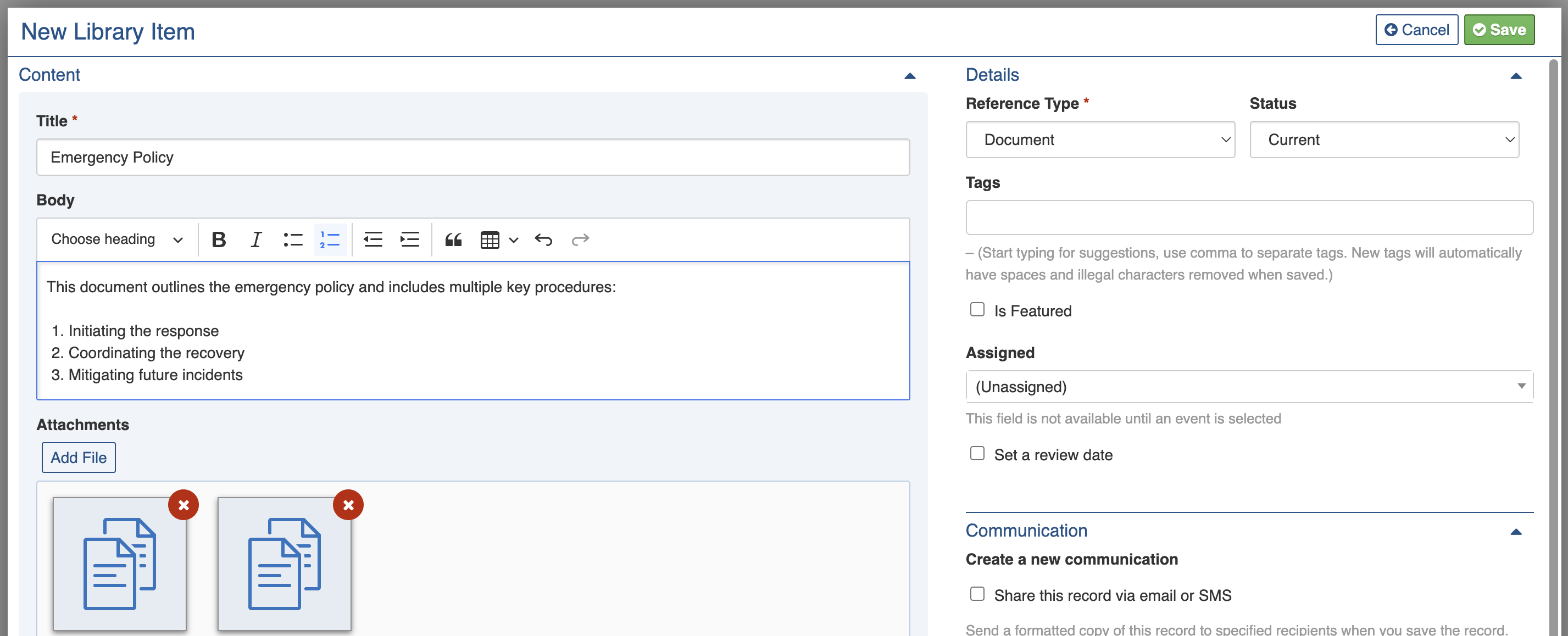Image resolution: width=1568 pixels, height=636 pixels.
Task: Open the Choose heading dropdown
Action: [x=117, y=240]
